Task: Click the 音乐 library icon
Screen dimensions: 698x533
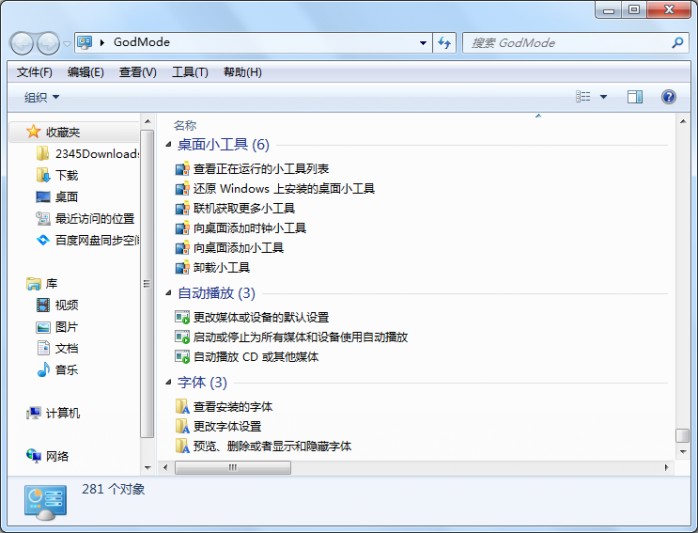Action: pos(43,369)
